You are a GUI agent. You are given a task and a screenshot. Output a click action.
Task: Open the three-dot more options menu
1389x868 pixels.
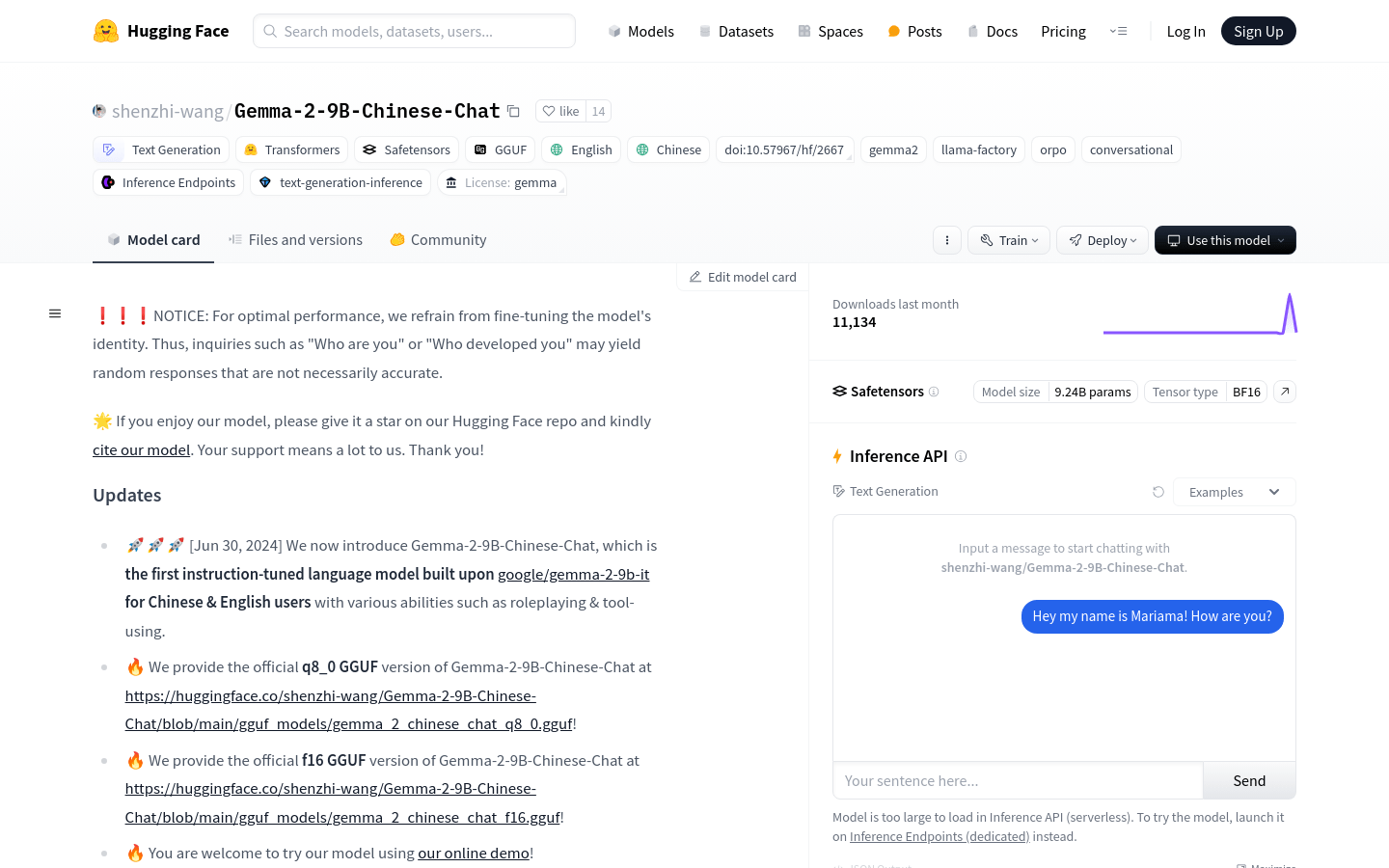(x=947, y=240)
